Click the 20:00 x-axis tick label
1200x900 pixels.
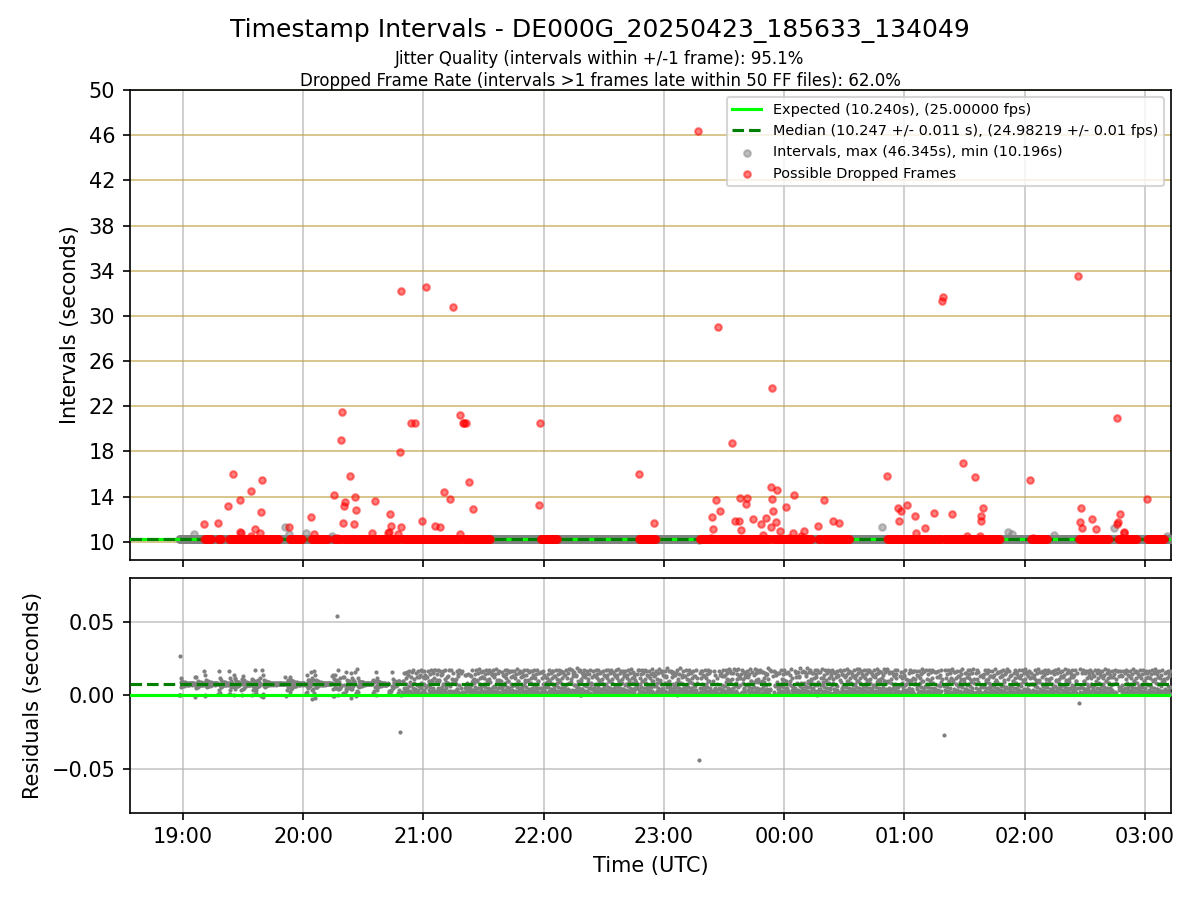(303, 834)
